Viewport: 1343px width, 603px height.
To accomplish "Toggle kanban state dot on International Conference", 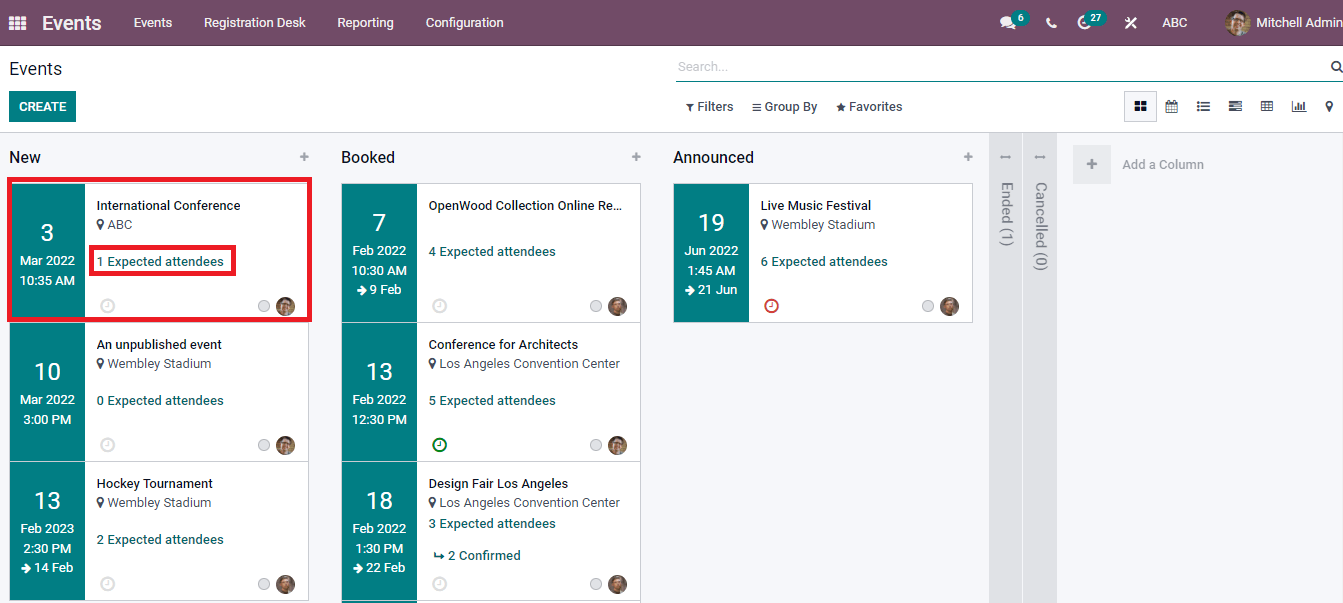I will pos(264,306).
